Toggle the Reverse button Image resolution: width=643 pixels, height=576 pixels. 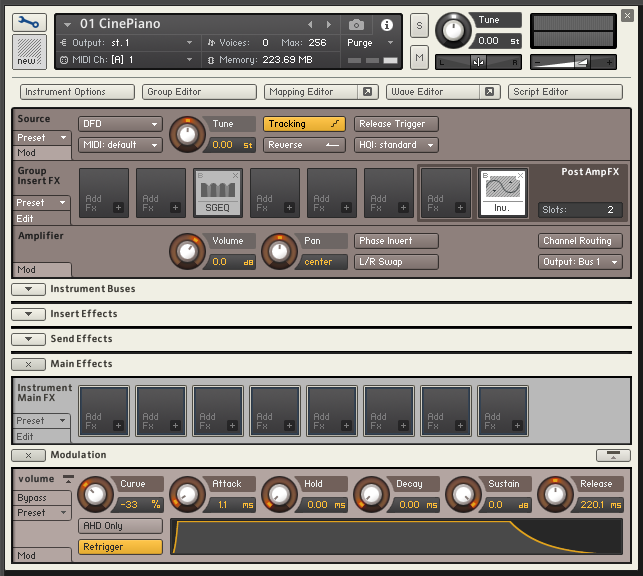[304, 145]
